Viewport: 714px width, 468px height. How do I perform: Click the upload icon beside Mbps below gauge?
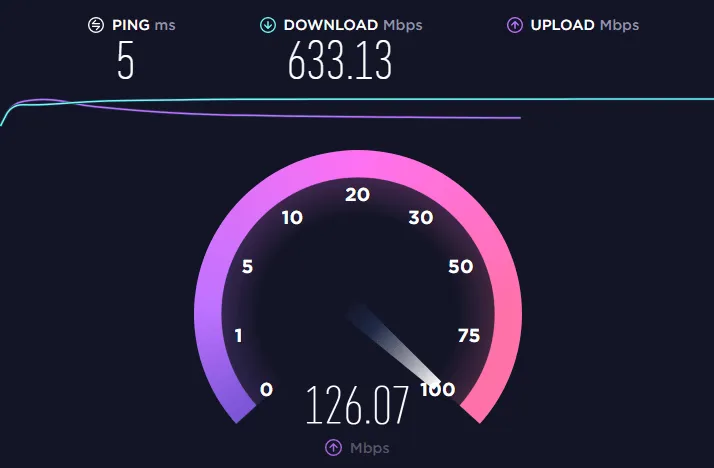(333, 448)
